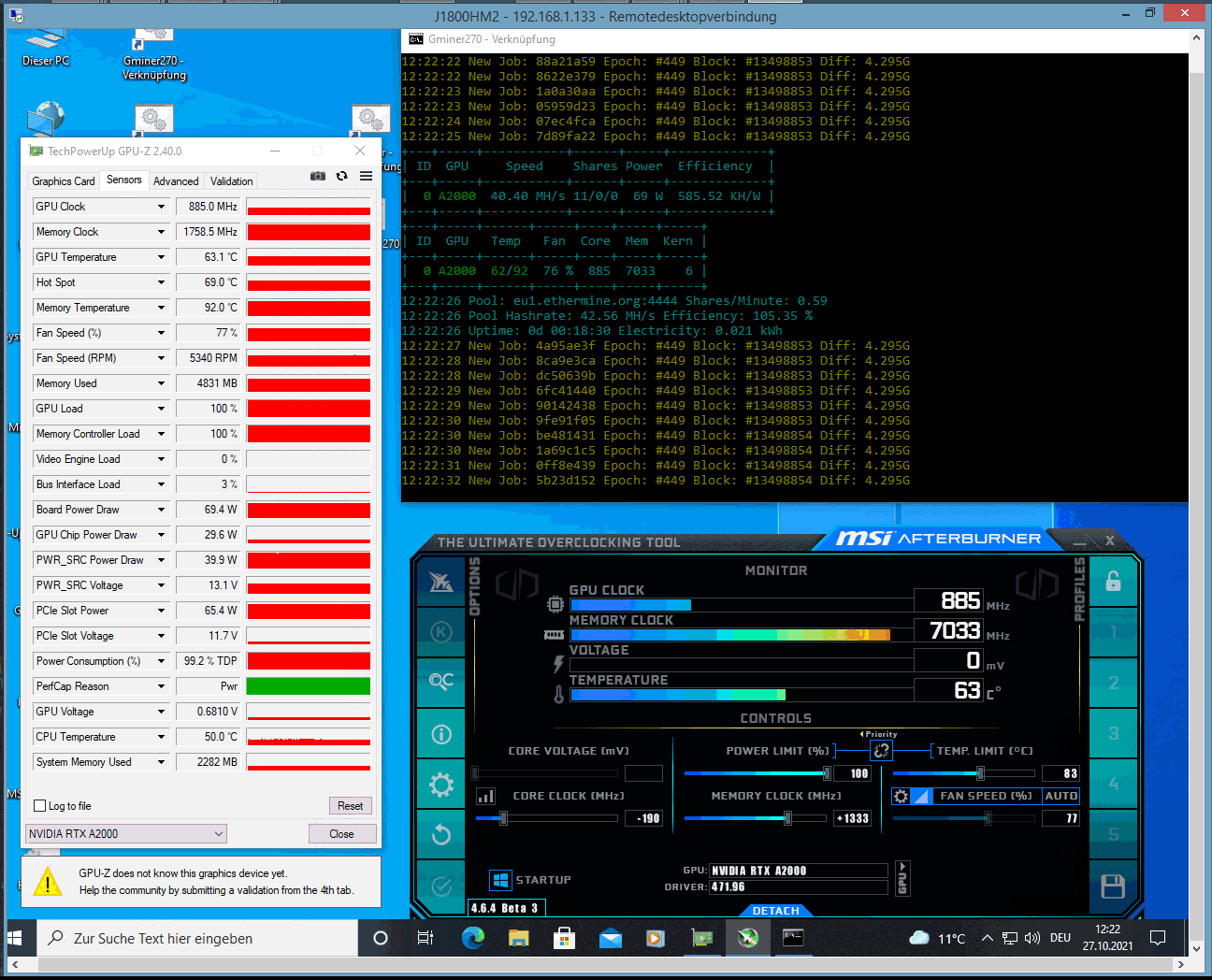Click the Temp Limit slider handle

pyautogui.click(x=980, y=773)
